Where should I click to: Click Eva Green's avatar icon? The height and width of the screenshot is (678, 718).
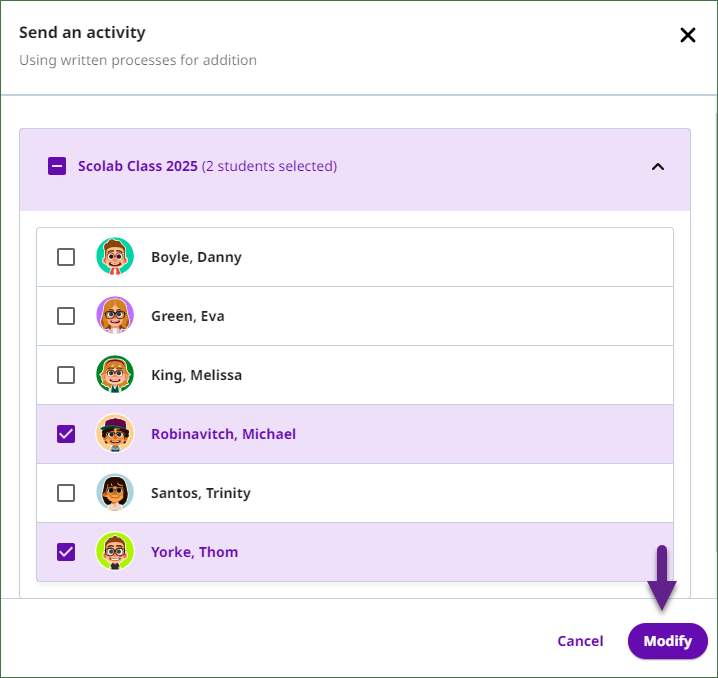(x=115, y=315)
